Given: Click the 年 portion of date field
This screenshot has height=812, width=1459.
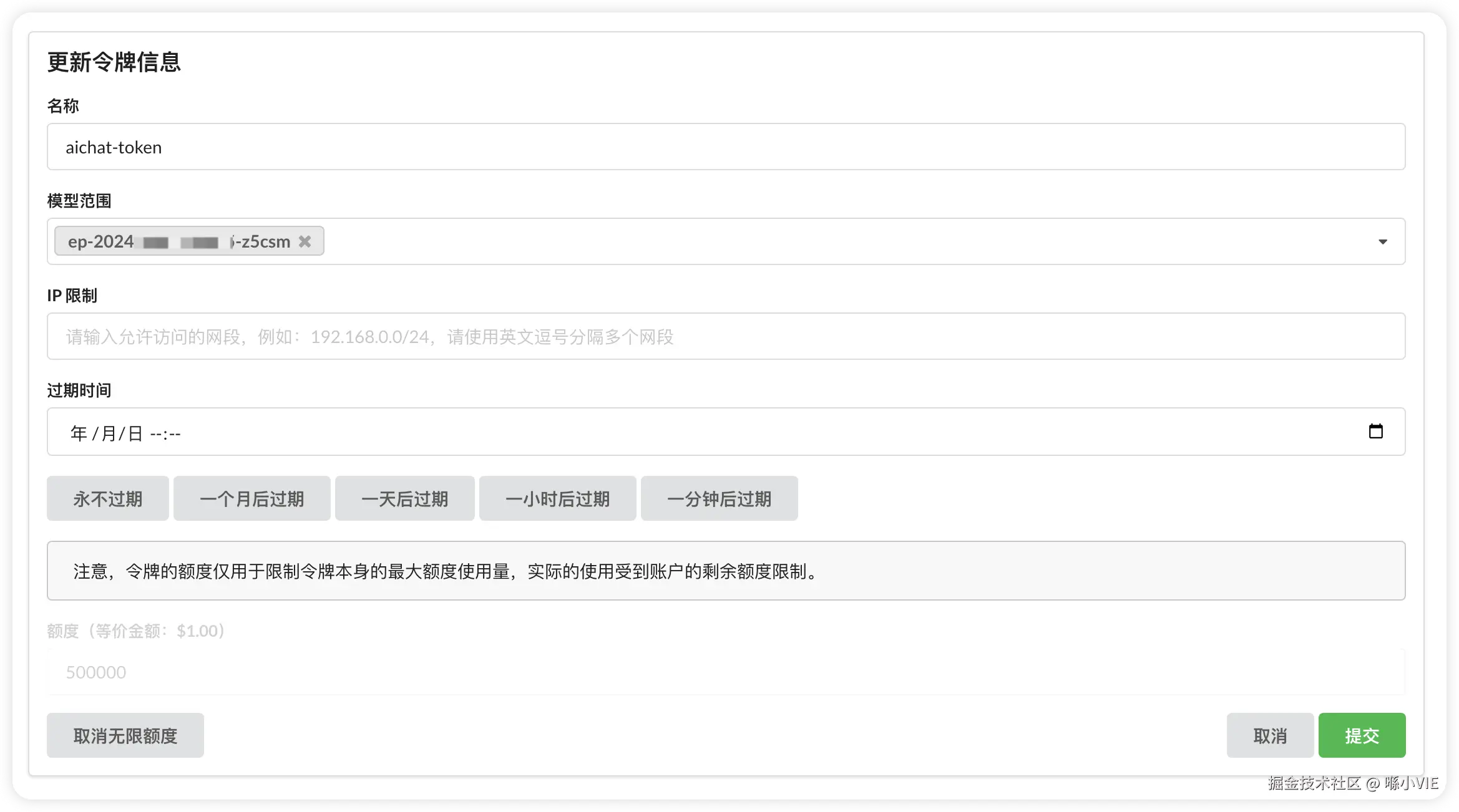Looking at the screenshot, I should [x=79, y=433].
